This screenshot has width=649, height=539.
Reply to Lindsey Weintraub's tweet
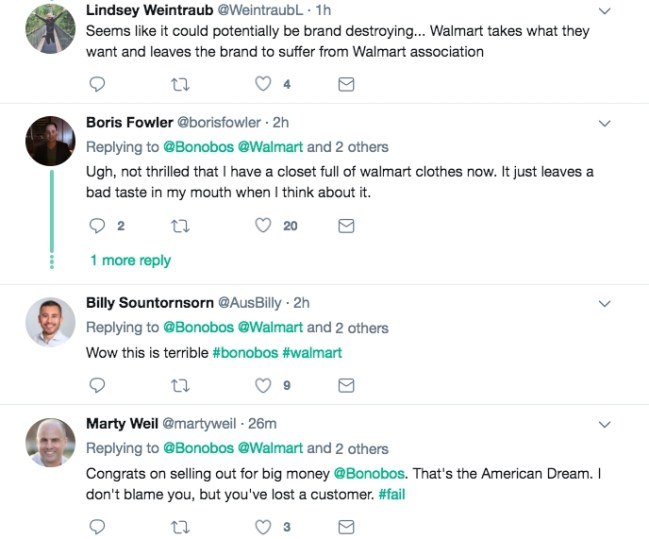click(x=98, y=85)
